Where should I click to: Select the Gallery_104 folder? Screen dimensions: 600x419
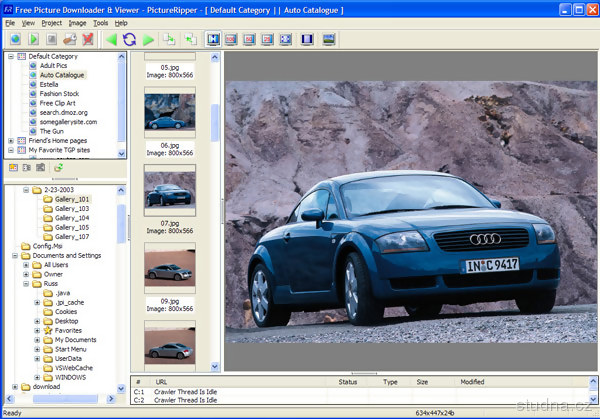pyautogui.click(x=72, y=217)
